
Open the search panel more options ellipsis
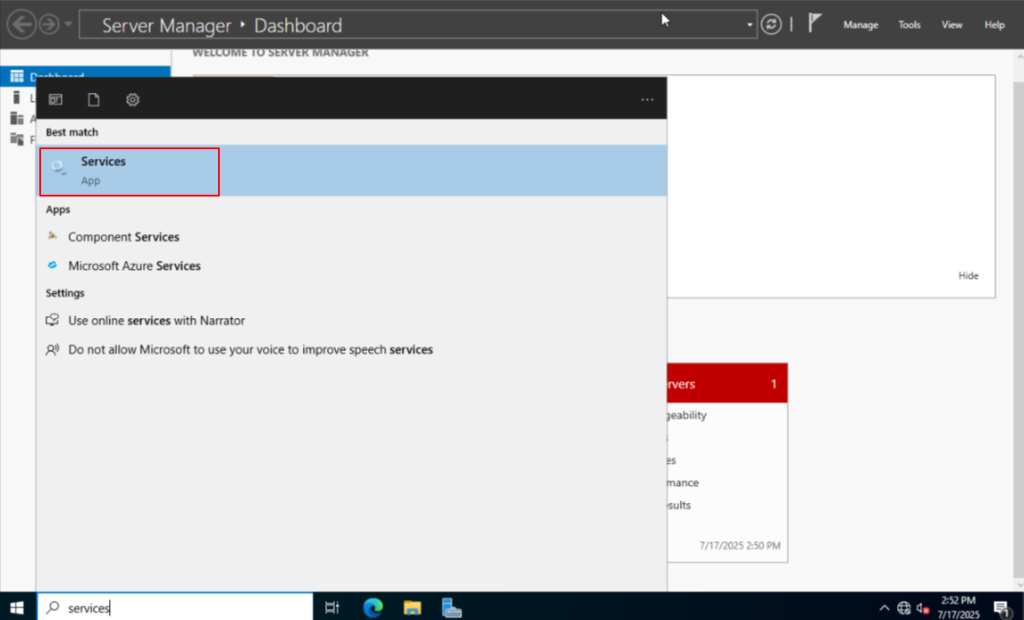(647, 99)
